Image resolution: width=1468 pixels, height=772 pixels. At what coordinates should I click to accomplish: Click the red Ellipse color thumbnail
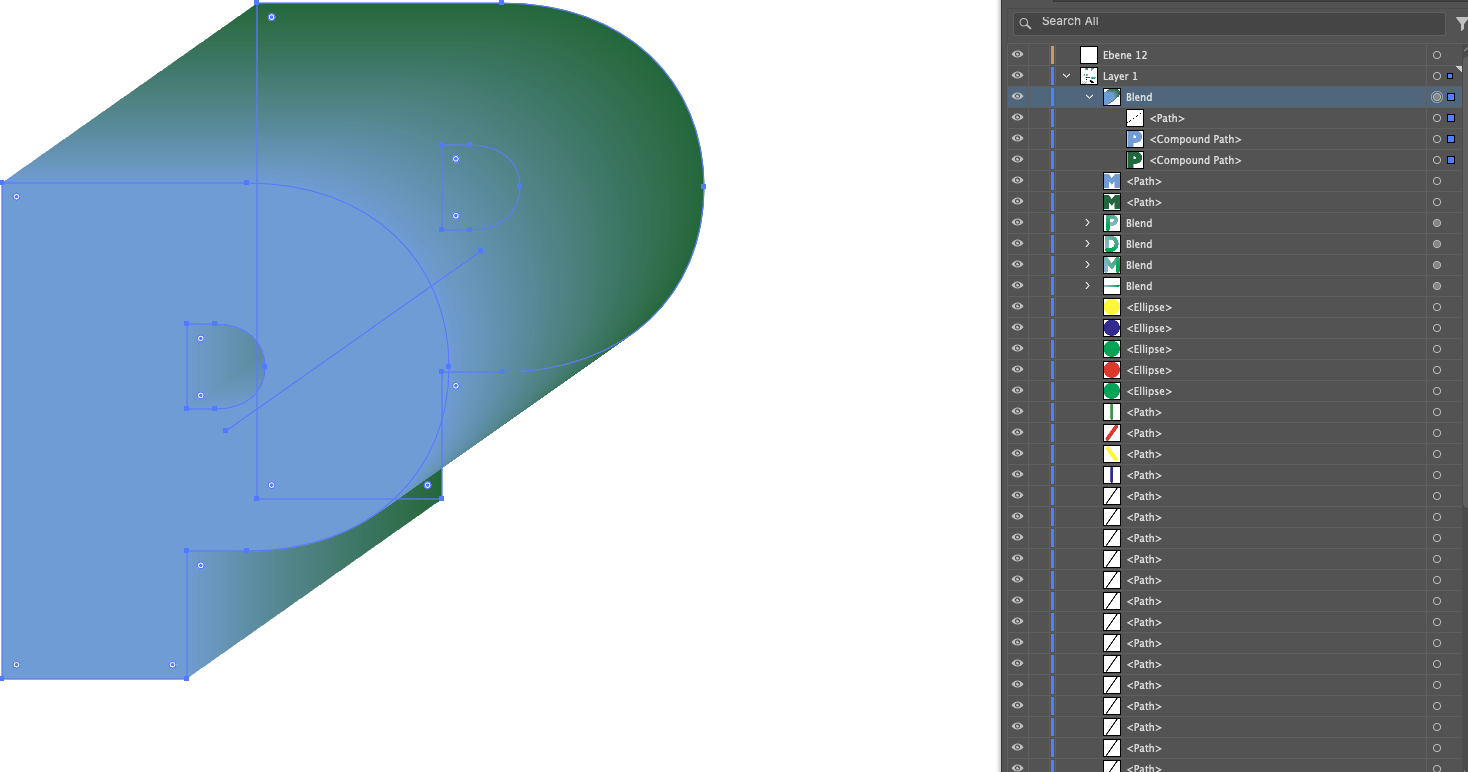click(1111, 369)
